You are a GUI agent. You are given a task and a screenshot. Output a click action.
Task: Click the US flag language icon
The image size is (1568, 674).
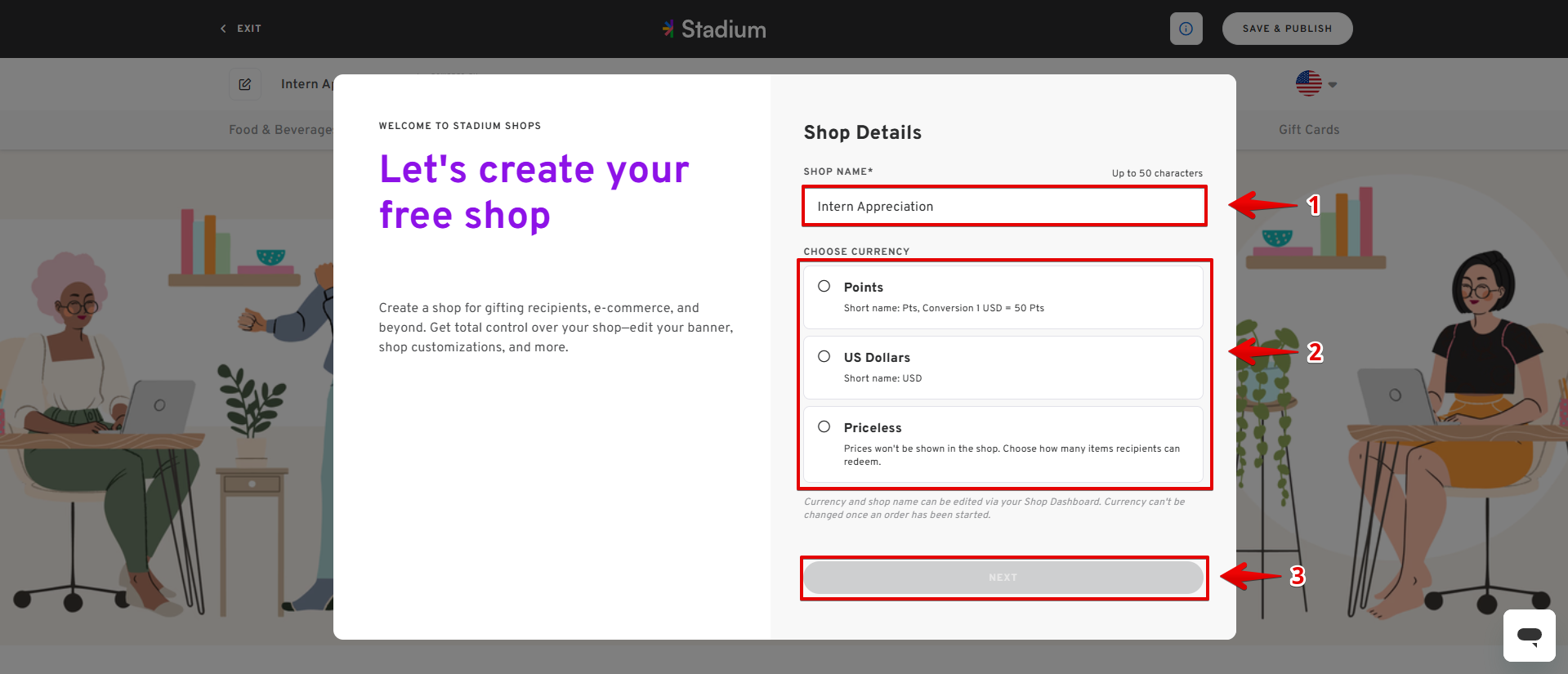pyautogui.click(x=1308, y=83)
